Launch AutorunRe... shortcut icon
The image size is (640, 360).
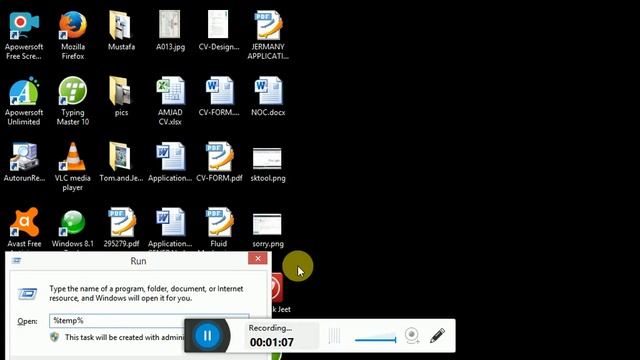(x=24, y=162)
